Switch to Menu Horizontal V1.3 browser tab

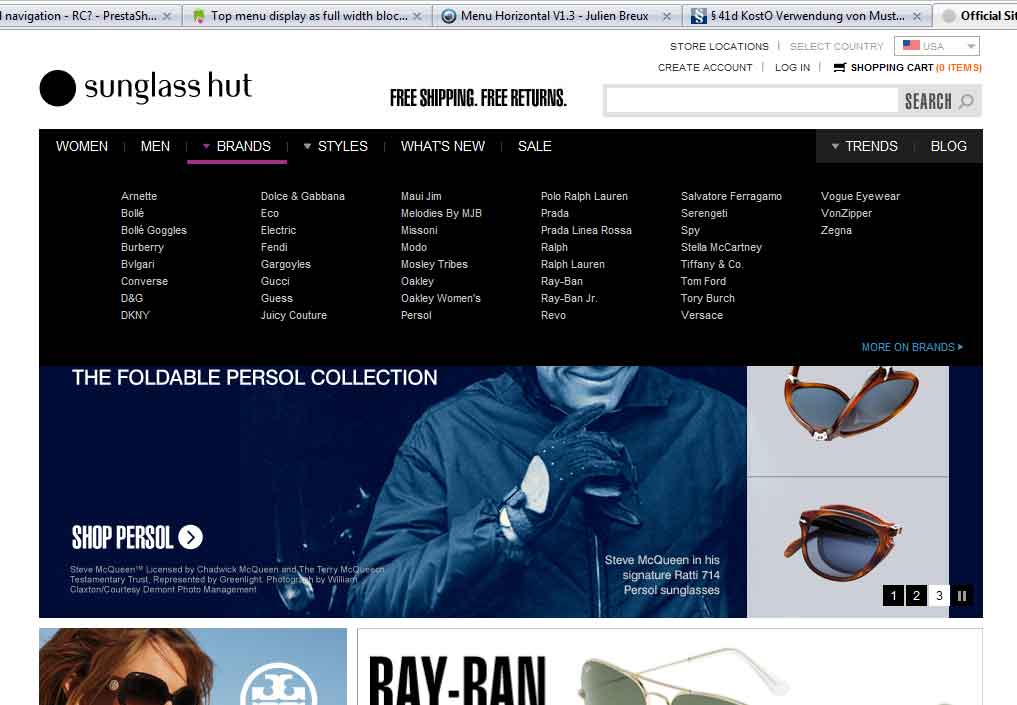(x=555, y=16)
